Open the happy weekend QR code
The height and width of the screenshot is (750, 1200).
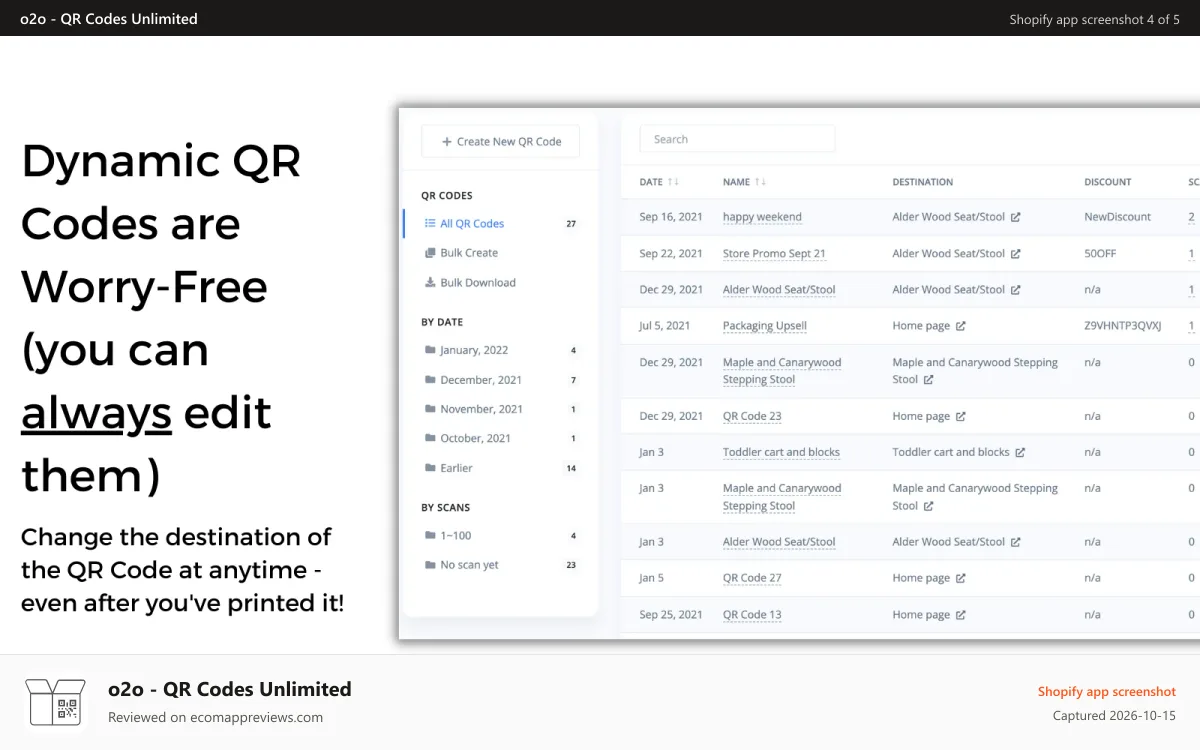click(x=762, y=217)
